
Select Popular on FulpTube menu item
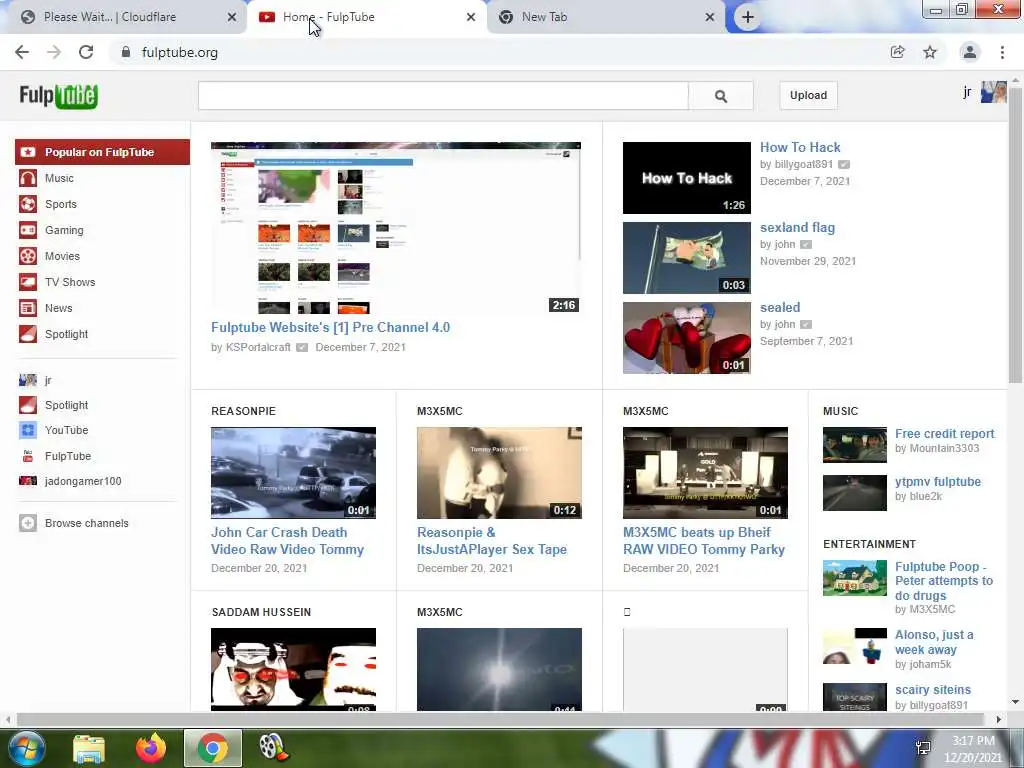tap(103, 152)
